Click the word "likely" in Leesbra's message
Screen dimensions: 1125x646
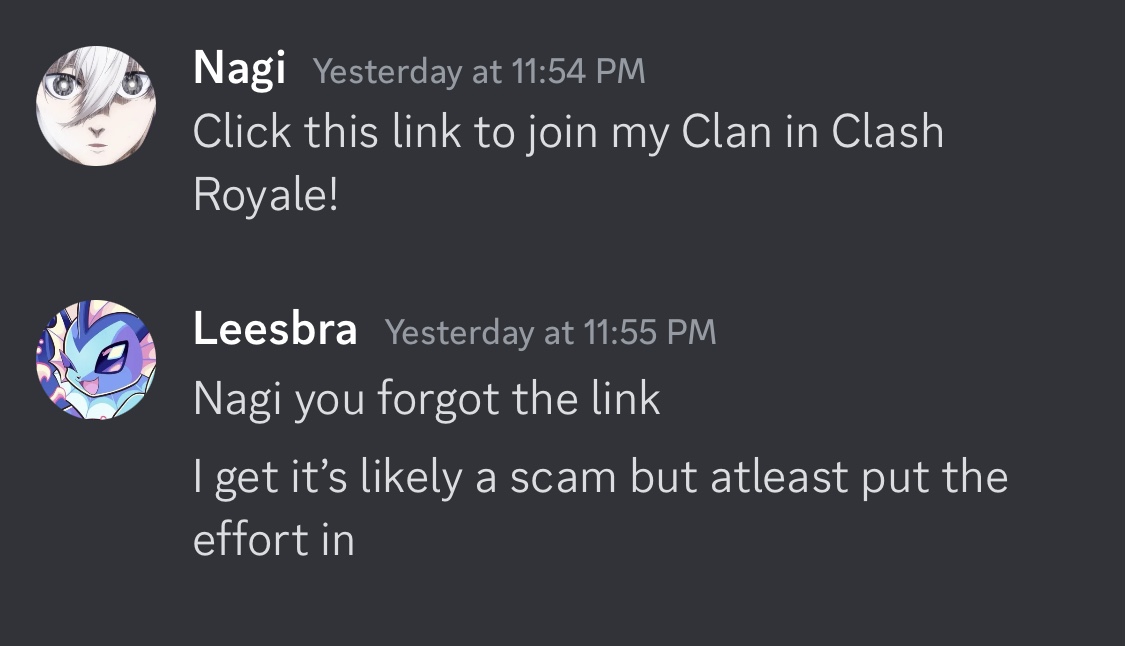414,477
